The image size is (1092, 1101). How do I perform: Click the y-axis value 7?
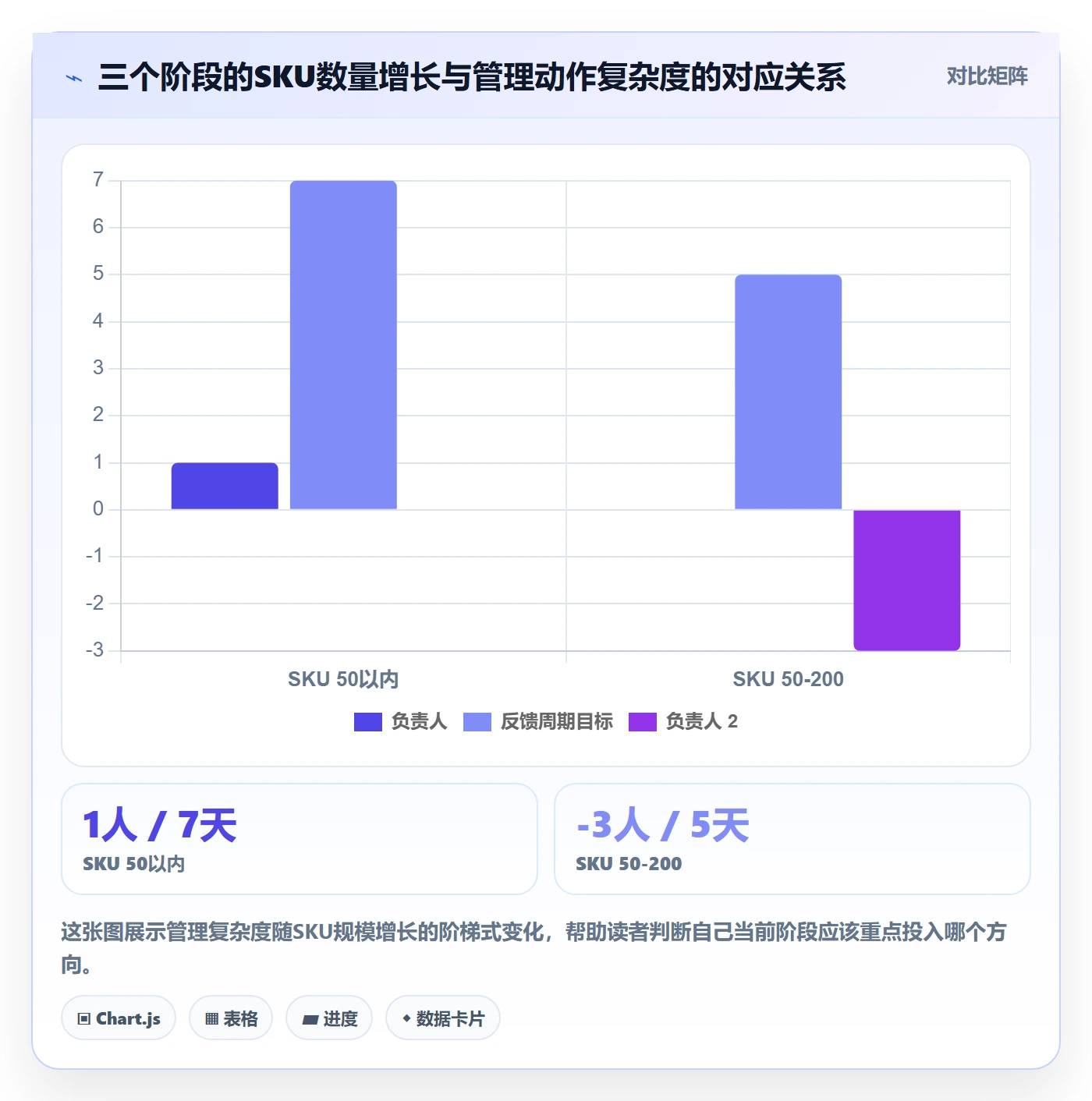98,180
